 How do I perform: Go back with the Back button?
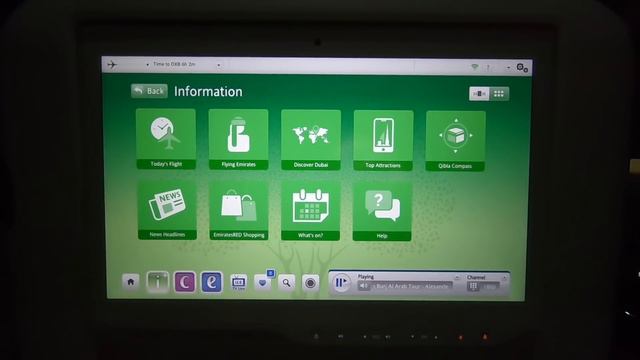point(149,91)
